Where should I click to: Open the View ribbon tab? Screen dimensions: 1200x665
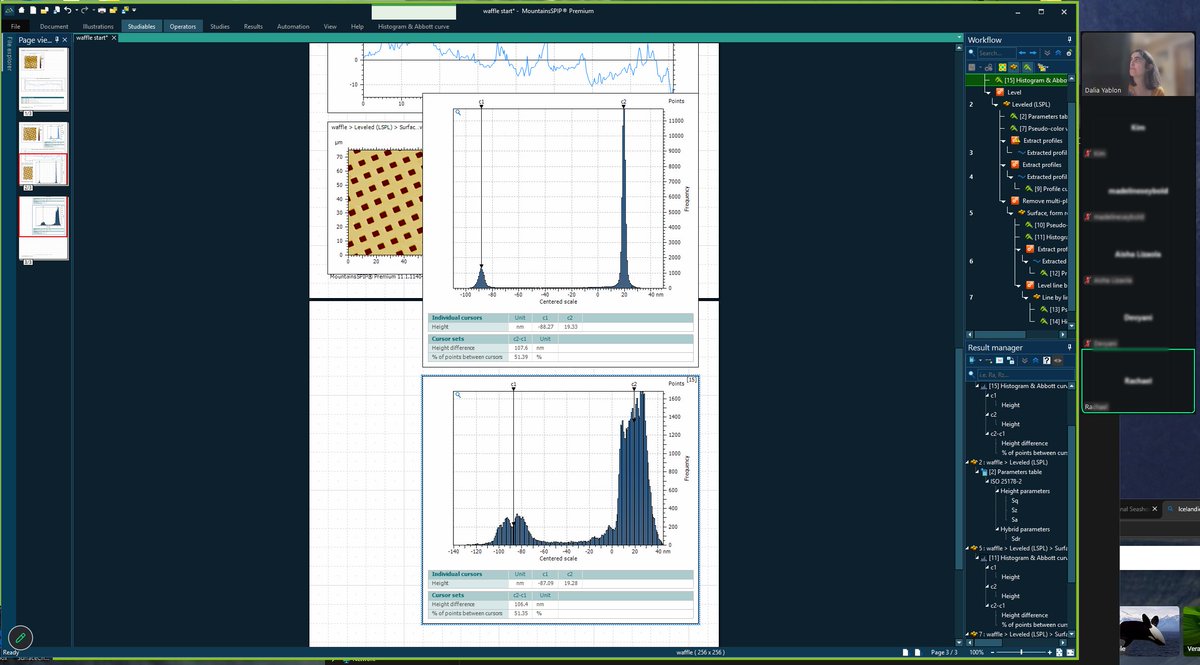[330, 26]
